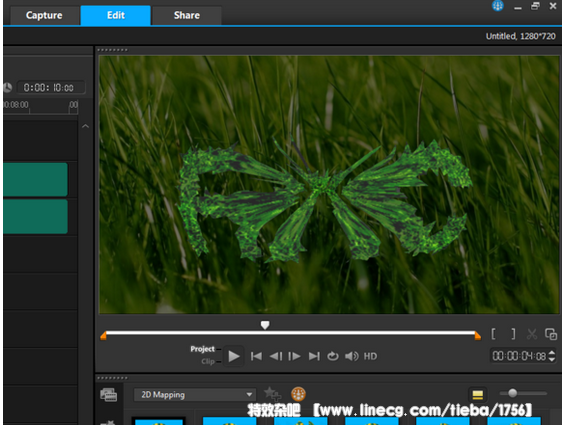
Task: Select the lower teal timeline clip
Action: coord(35,217)
